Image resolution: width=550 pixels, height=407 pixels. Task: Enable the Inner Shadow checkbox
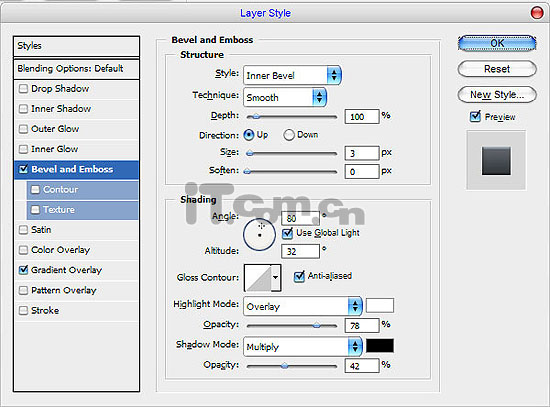[23, 109]
